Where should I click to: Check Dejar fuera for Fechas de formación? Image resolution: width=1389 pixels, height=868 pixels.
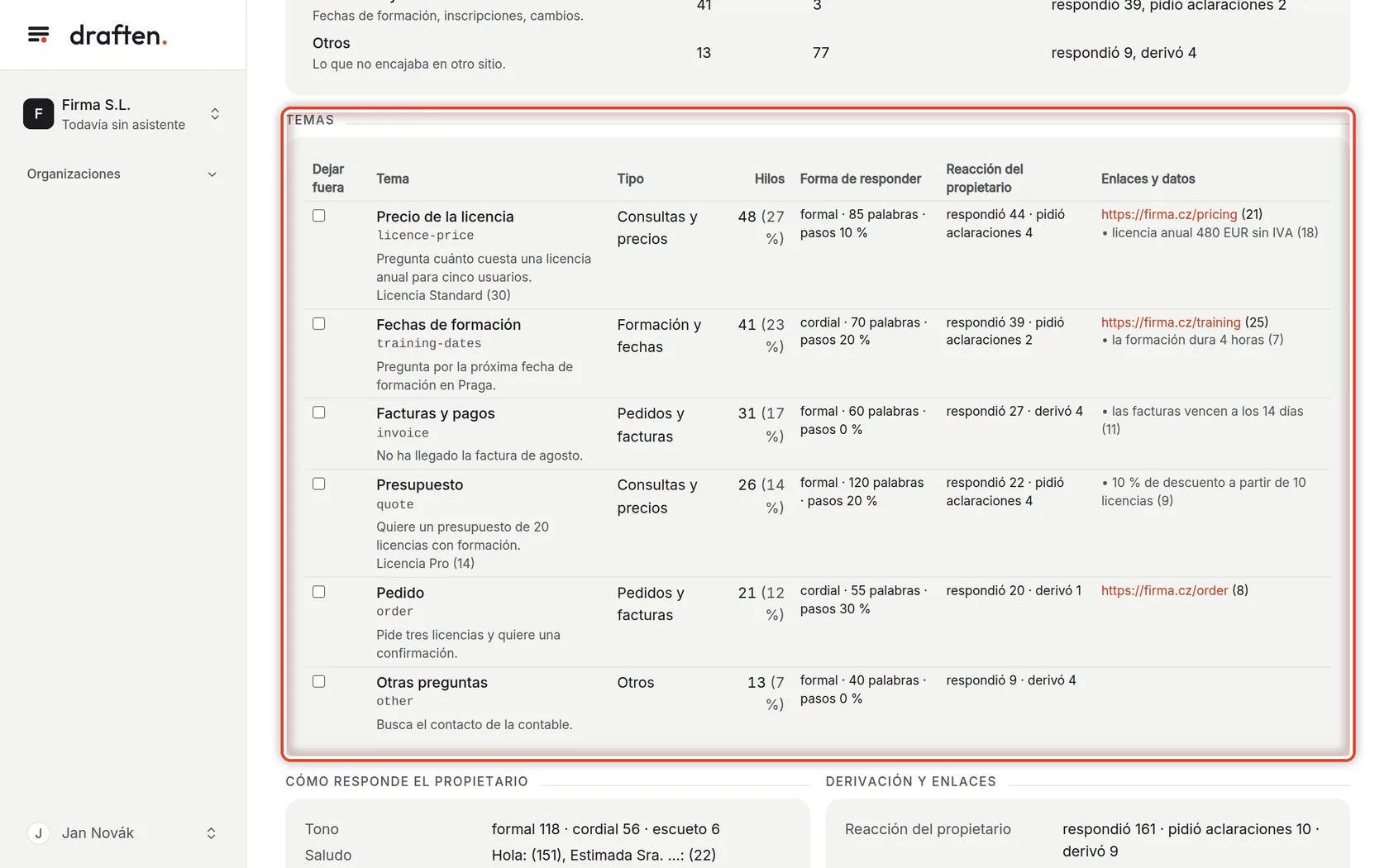point(319,324)
